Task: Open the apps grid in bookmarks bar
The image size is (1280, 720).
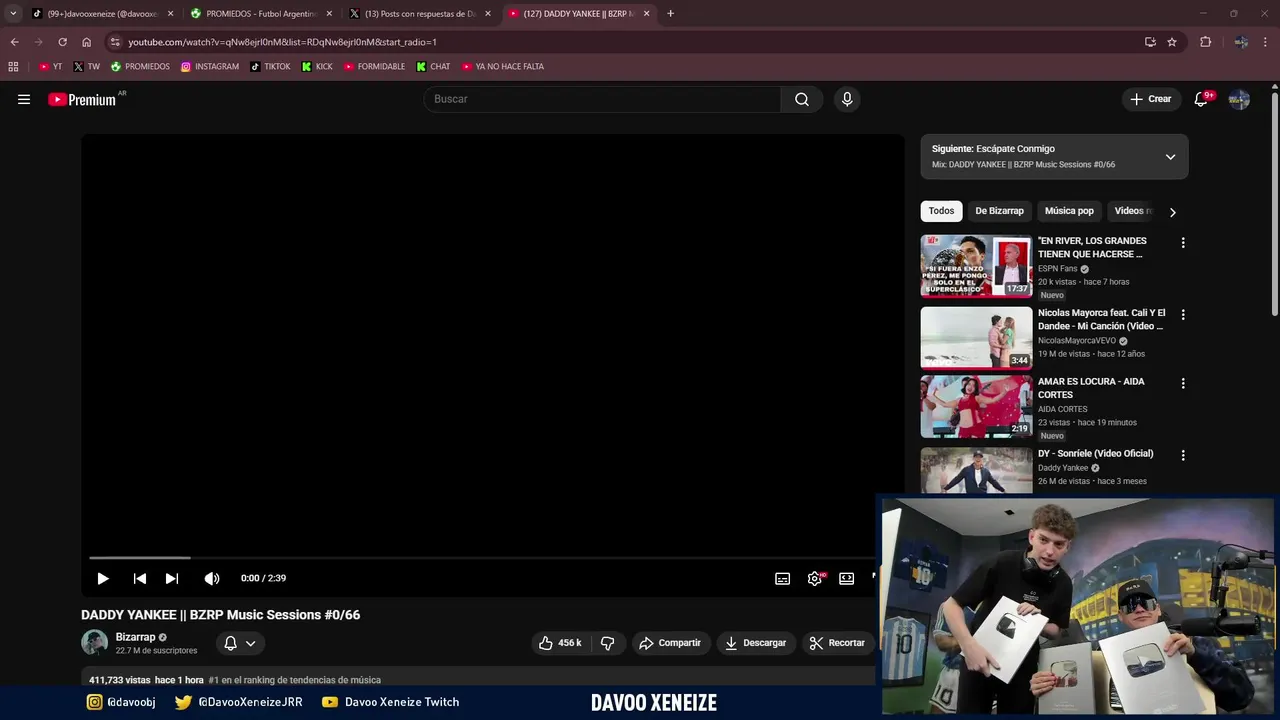Action: [13, 67]
